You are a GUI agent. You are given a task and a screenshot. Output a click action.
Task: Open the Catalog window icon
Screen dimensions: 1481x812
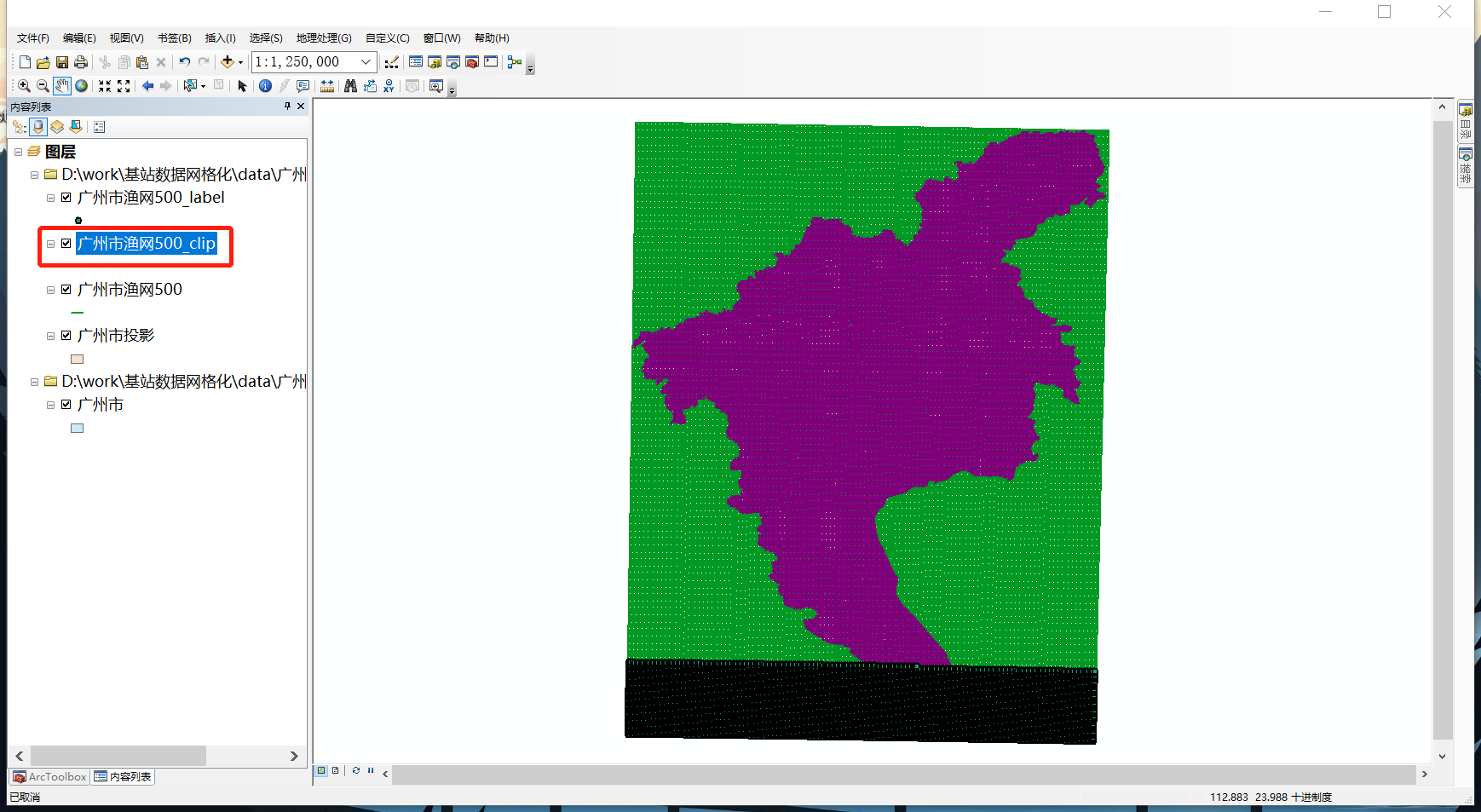tap(435, 62)
